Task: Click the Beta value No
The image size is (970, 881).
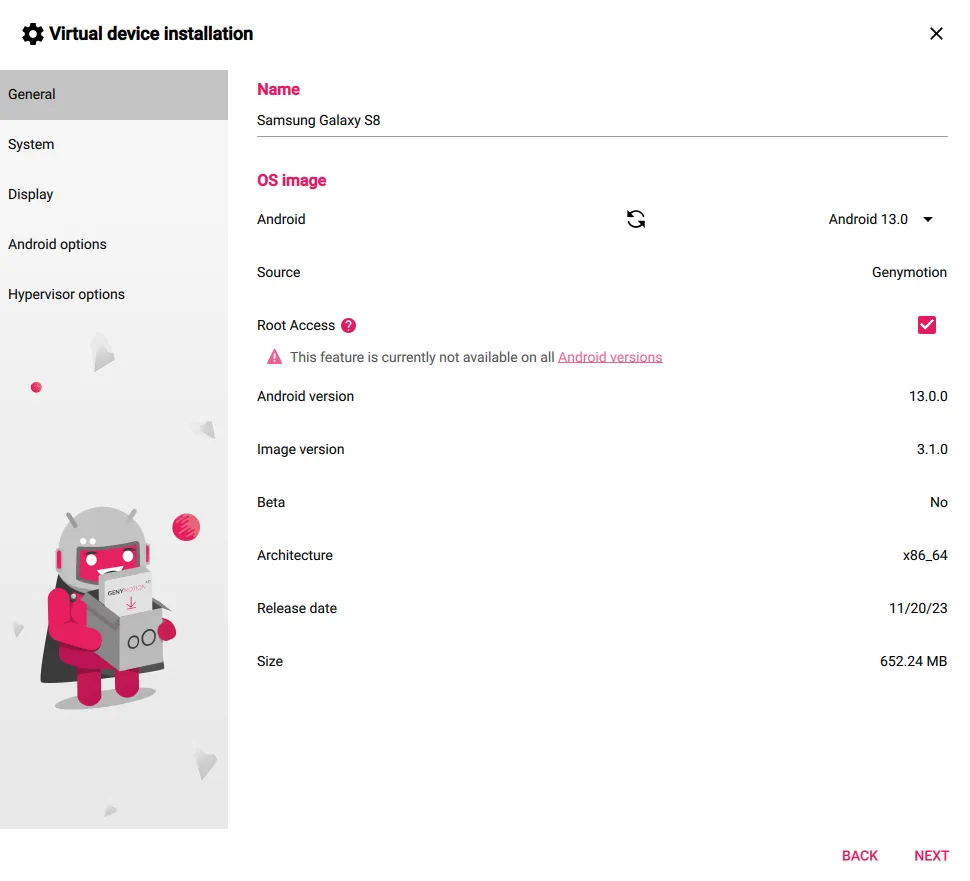Action: pyautogui.click(x=938, y=502)
